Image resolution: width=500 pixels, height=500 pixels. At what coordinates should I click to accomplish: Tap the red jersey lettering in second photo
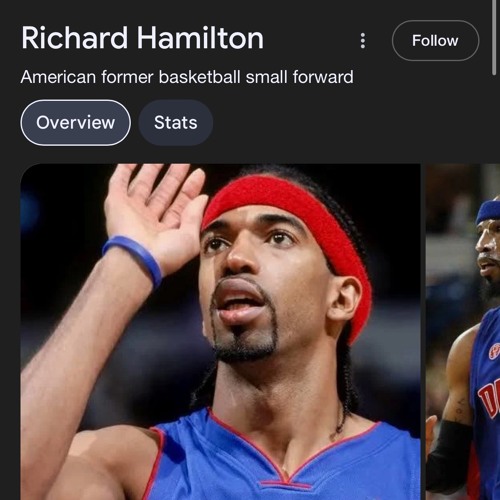point(490,398)
